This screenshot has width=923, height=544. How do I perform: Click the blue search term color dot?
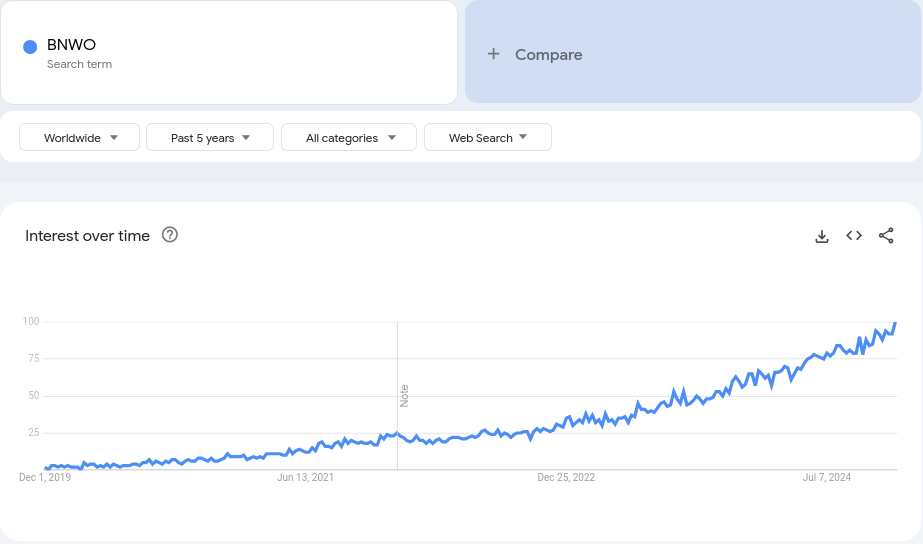[30, 46]
